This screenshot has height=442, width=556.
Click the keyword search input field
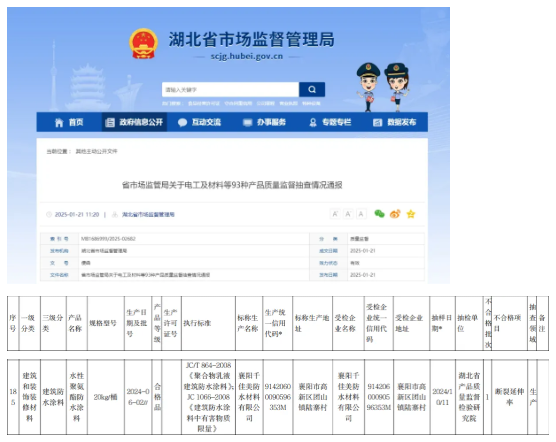tap(230, 89)
